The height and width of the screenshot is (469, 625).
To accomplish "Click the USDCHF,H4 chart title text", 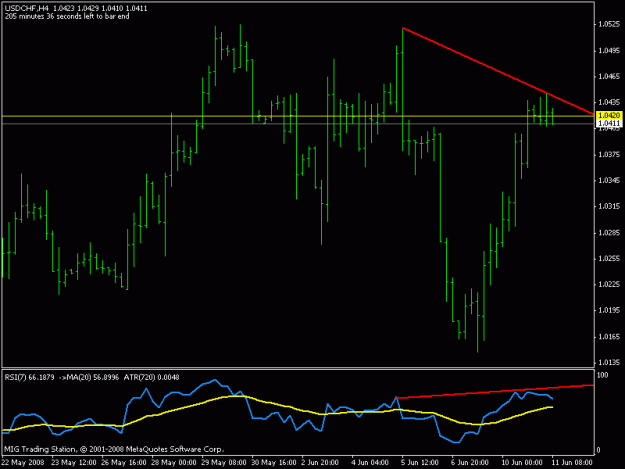I will click(26, 8).
